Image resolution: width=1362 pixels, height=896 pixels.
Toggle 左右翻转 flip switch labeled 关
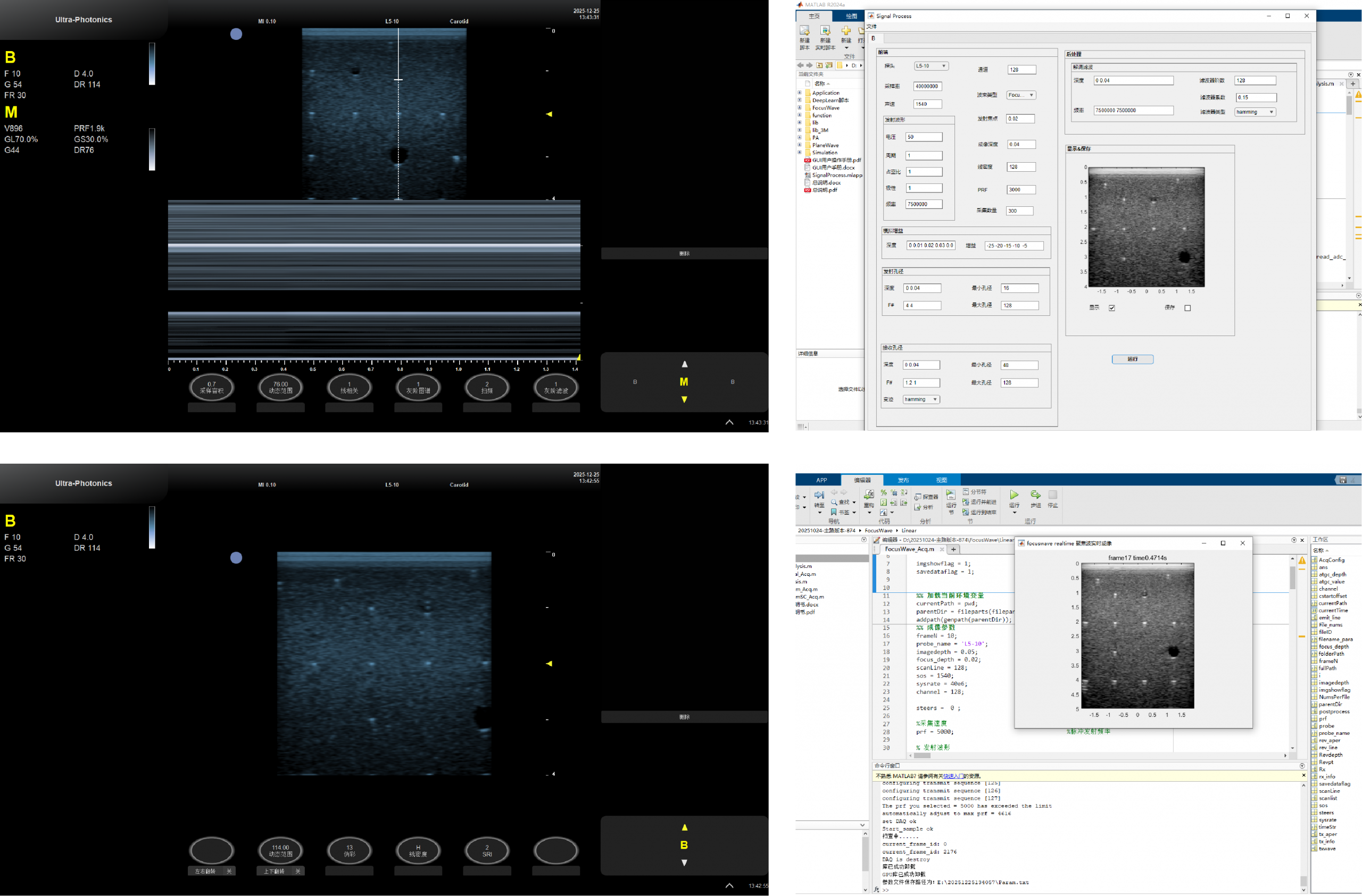[229, 872]
